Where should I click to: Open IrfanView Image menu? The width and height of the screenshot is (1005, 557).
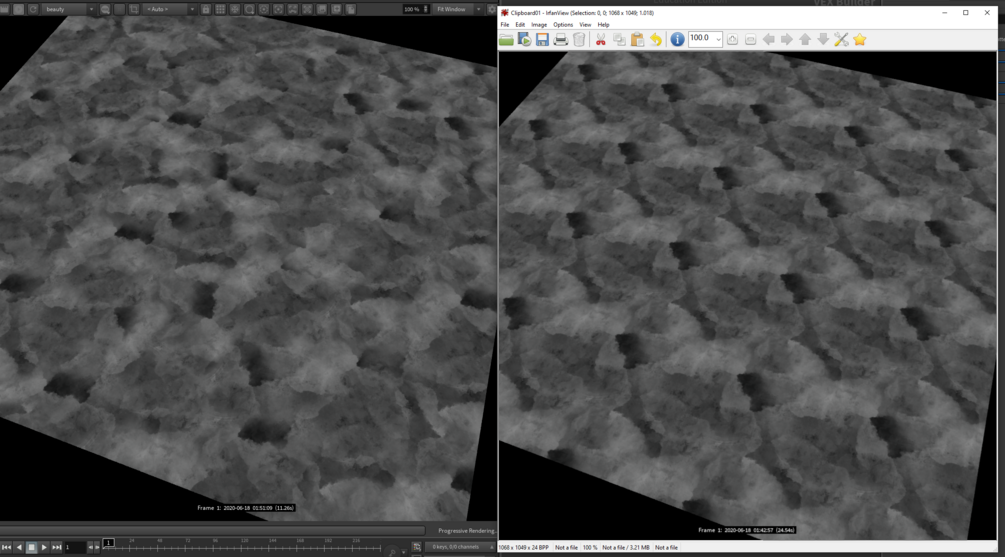tap(539, 25)
